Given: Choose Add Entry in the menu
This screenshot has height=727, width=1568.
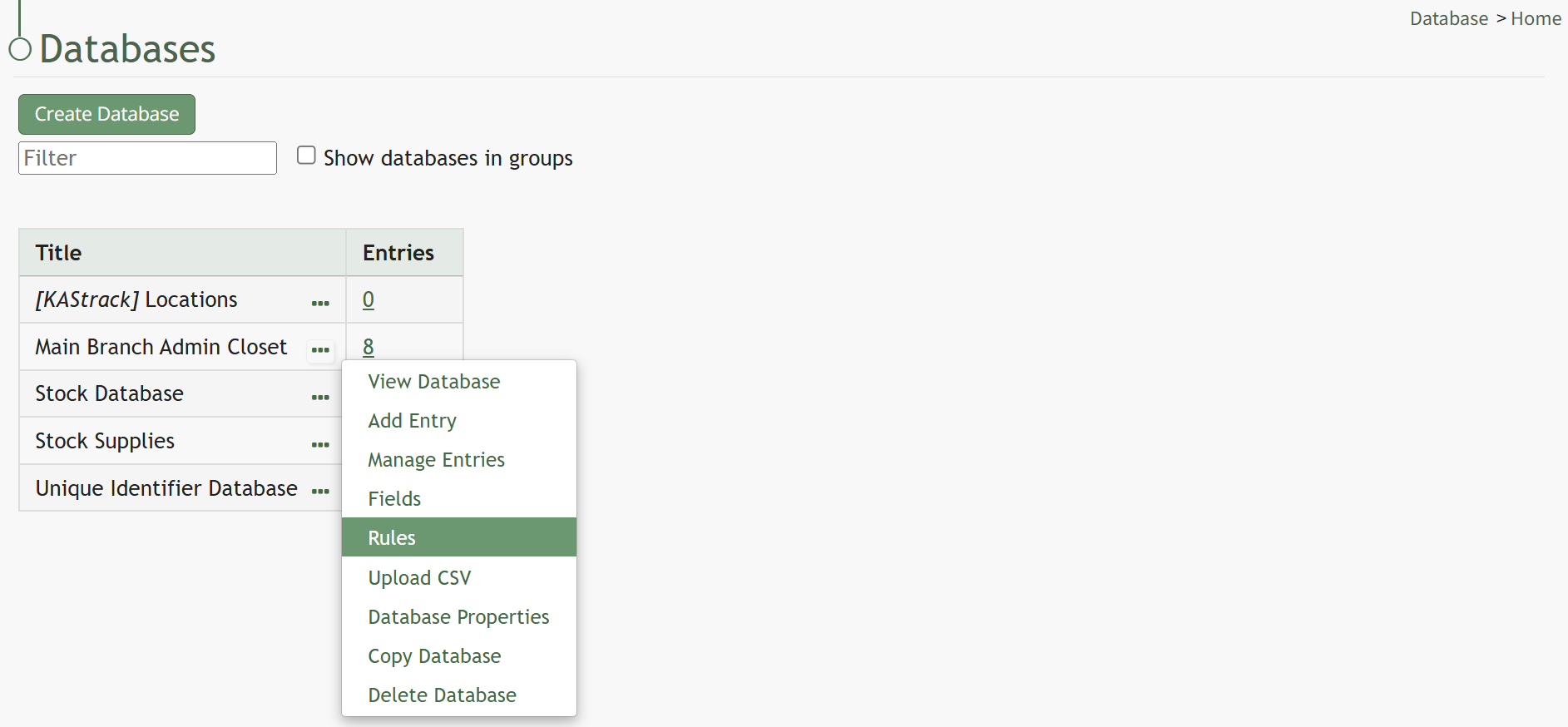Looking at the screenshot, I should point(459,421).
